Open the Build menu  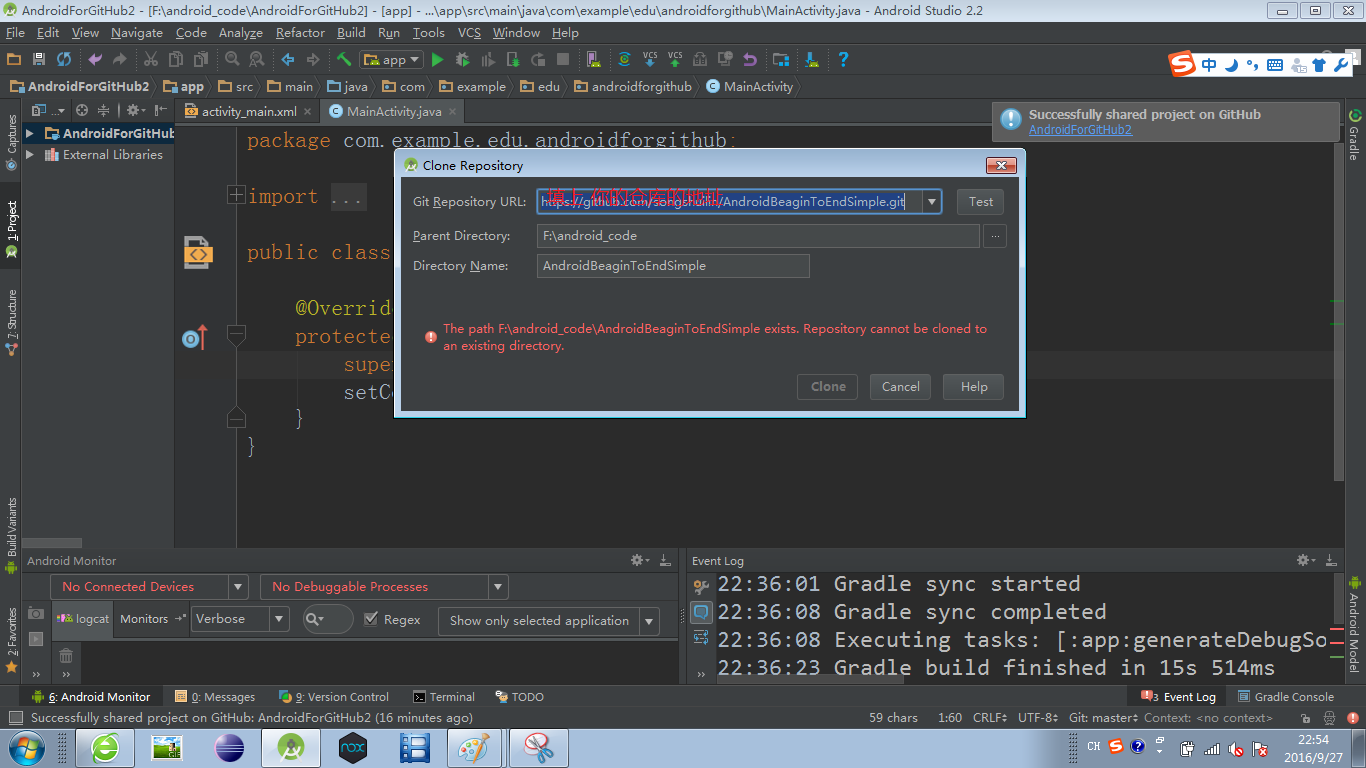(x=351, y=33)
